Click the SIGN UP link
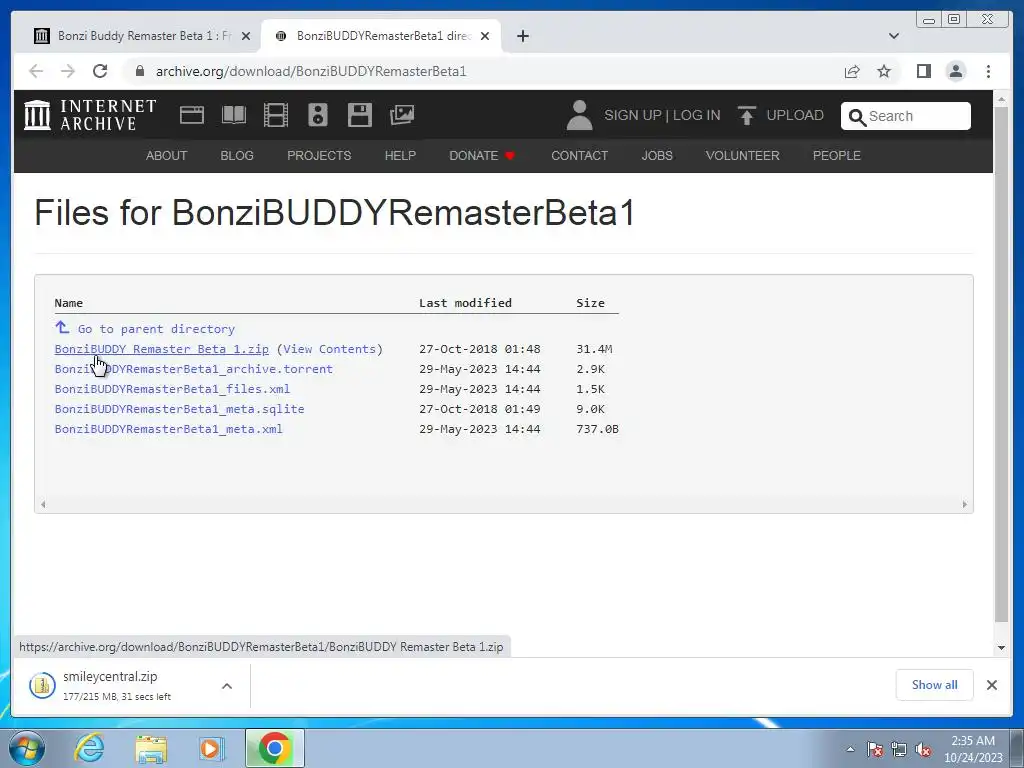Viewport: 1024px width, 768px height. pyautogui.click(x=633, y=115)
